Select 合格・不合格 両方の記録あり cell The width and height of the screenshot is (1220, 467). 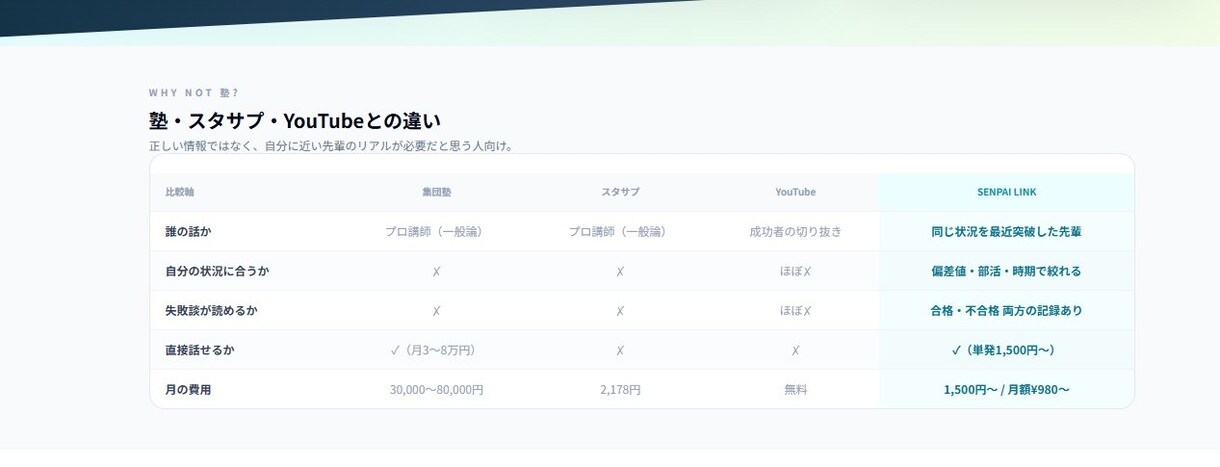pyautogui.click(x=1006, y=311)
